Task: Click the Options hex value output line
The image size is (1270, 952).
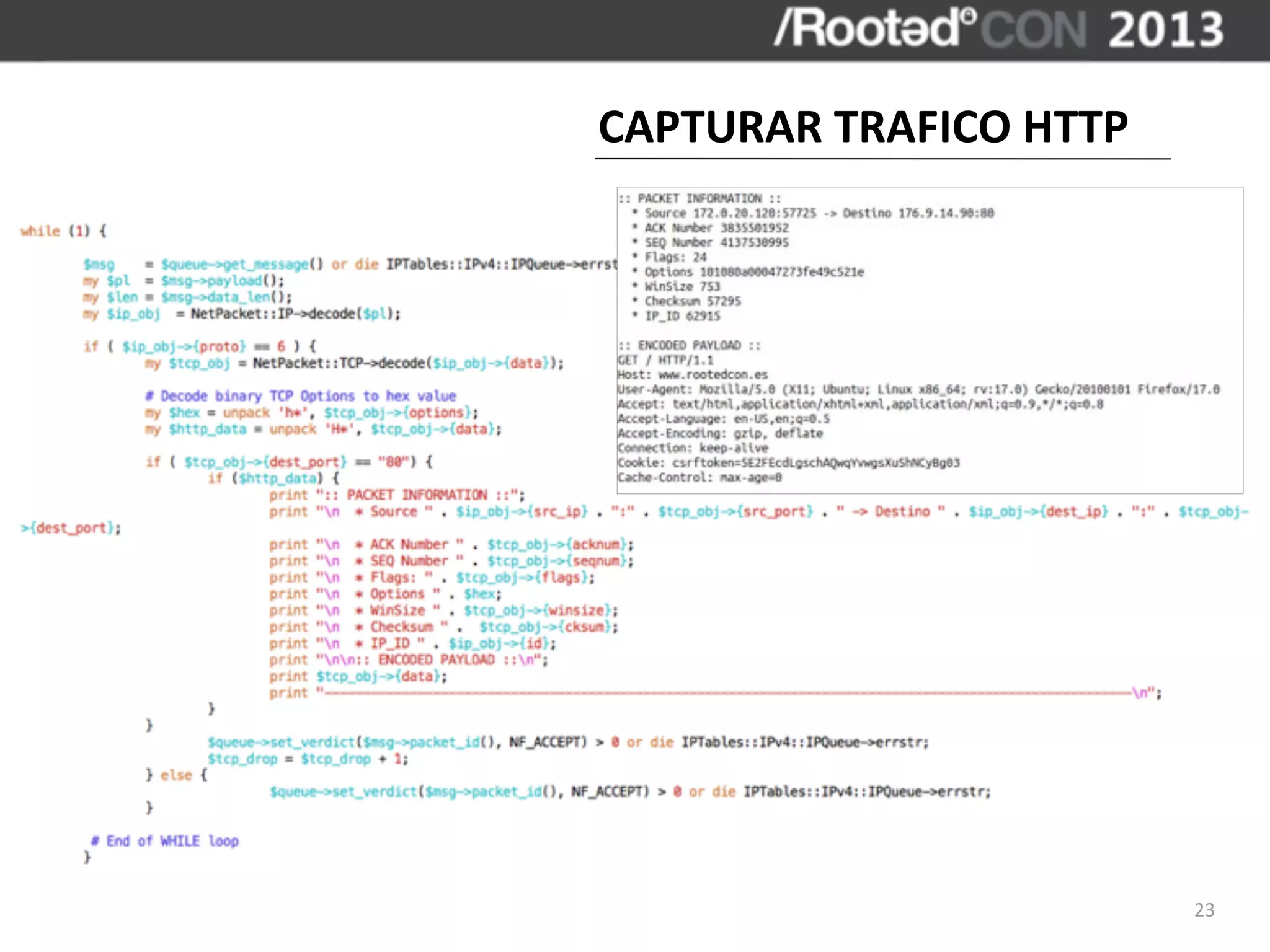Action: click(748, 272)
